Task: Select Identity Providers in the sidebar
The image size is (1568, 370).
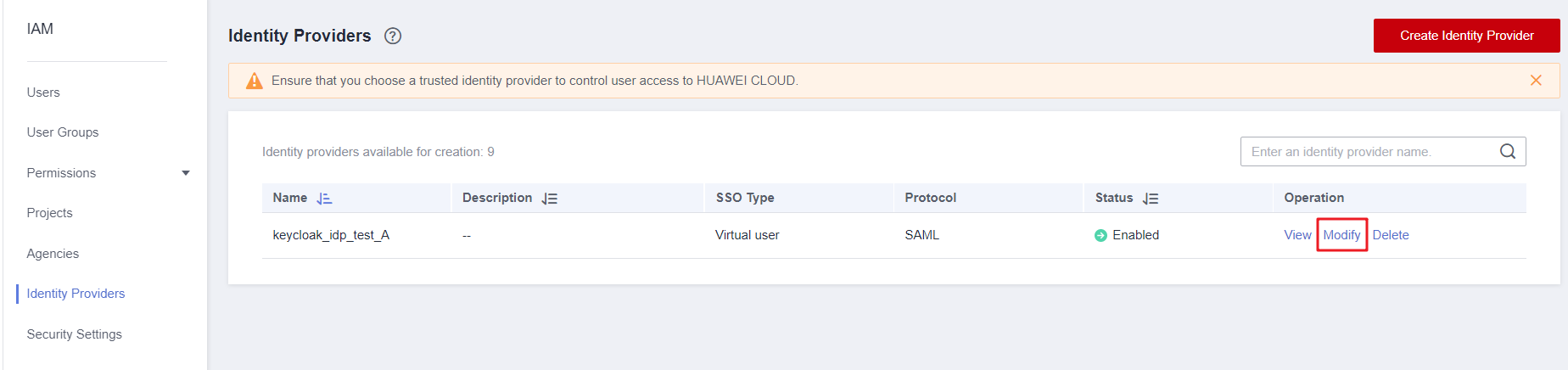Action: click(76, 294)
